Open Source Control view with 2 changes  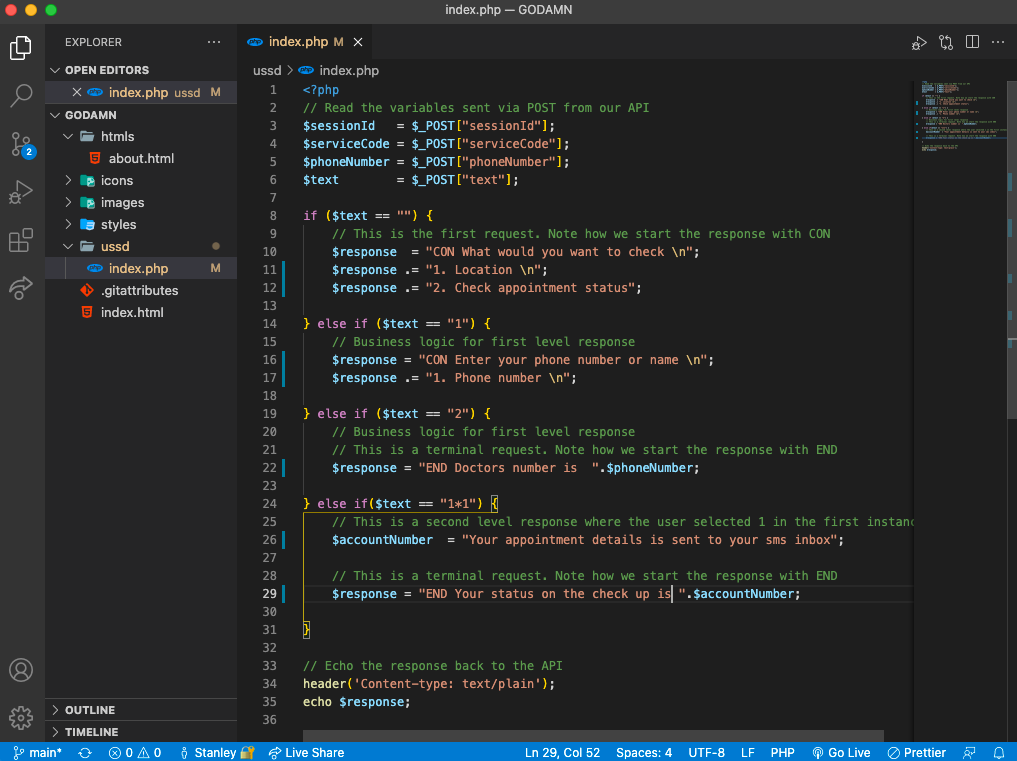(21, 144)
